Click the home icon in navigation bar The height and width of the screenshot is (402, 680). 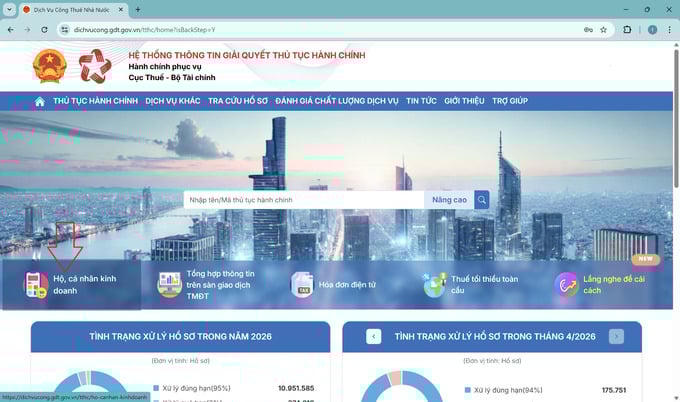40,101
